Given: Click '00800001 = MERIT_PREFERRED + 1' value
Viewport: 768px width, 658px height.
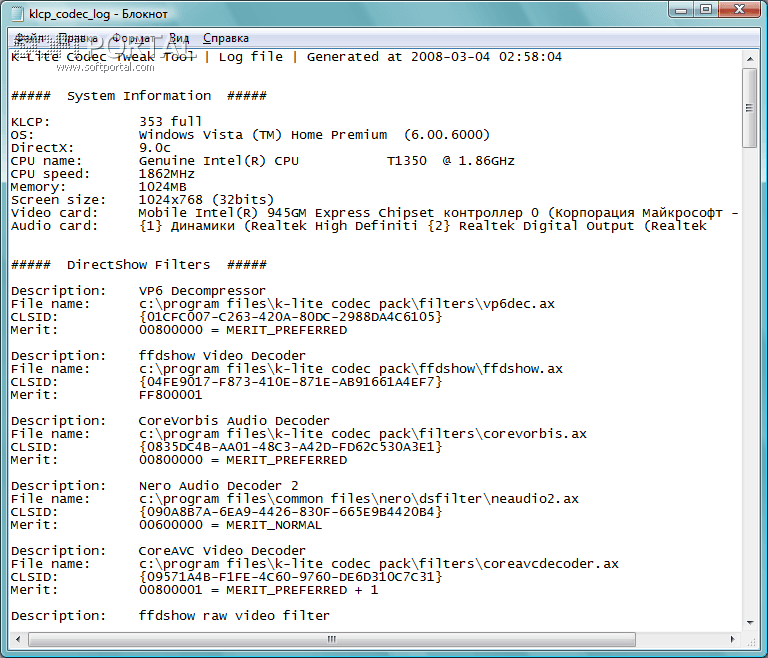Looking at the screenshot, I should pyautogui.click(x=259, y=590).
